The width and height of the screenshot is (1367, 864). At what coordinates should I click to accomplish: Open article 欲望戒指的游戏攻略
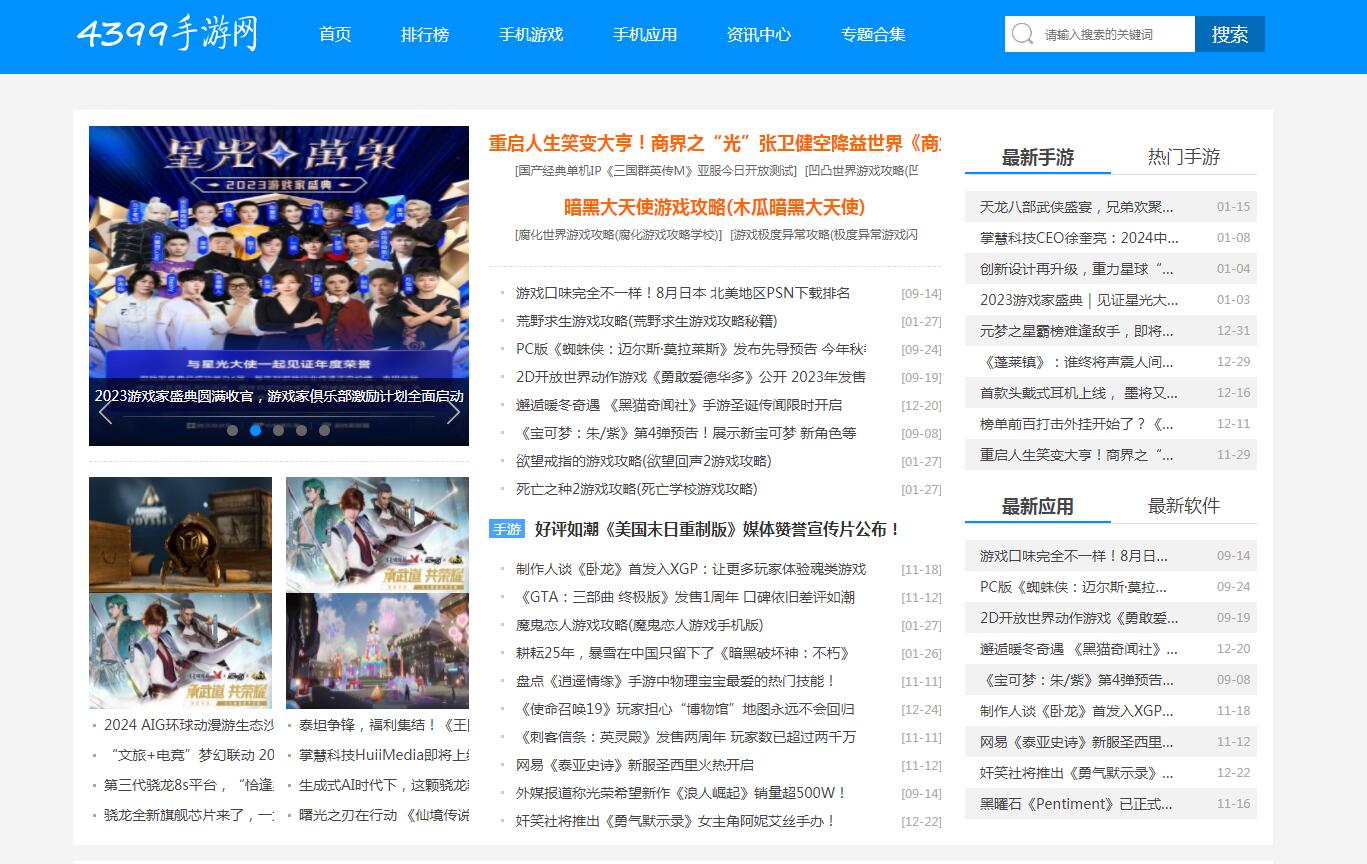(643, 461)
